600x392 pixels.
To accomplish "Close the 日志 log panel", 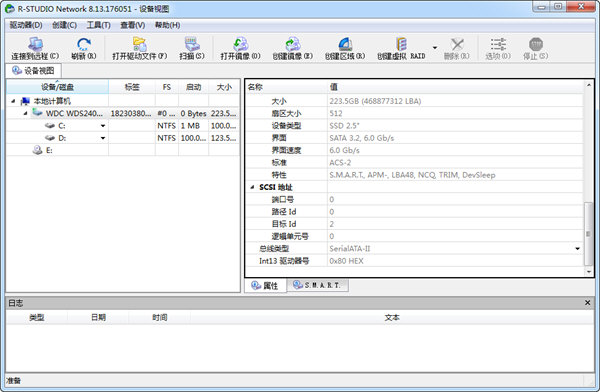I will pyautogui.click(x=587, y=303).
